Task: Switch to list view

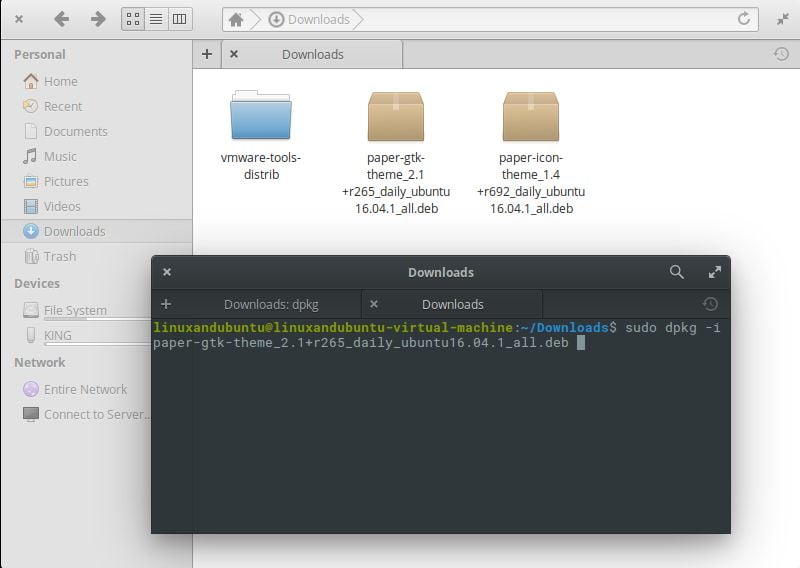Action: click(x=157, y=19)
